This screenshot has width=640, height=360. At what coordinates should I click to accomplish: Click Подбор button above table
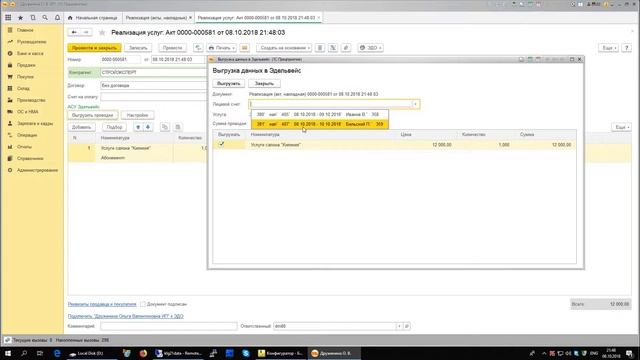pyautogui.click(x=114, y=127)
